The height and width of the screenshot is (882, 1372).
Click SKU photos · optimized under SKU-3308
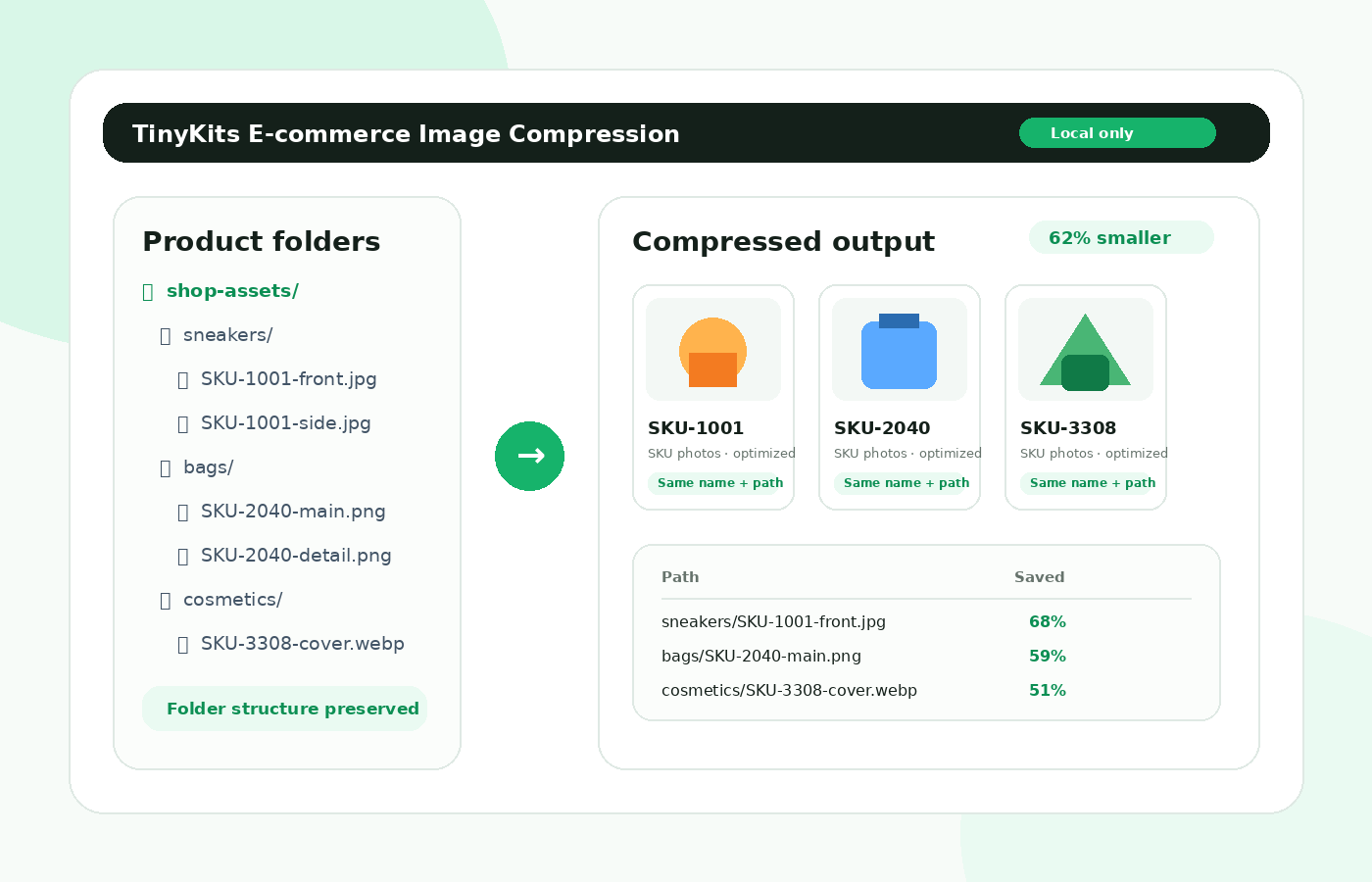tap(1094, 454)
